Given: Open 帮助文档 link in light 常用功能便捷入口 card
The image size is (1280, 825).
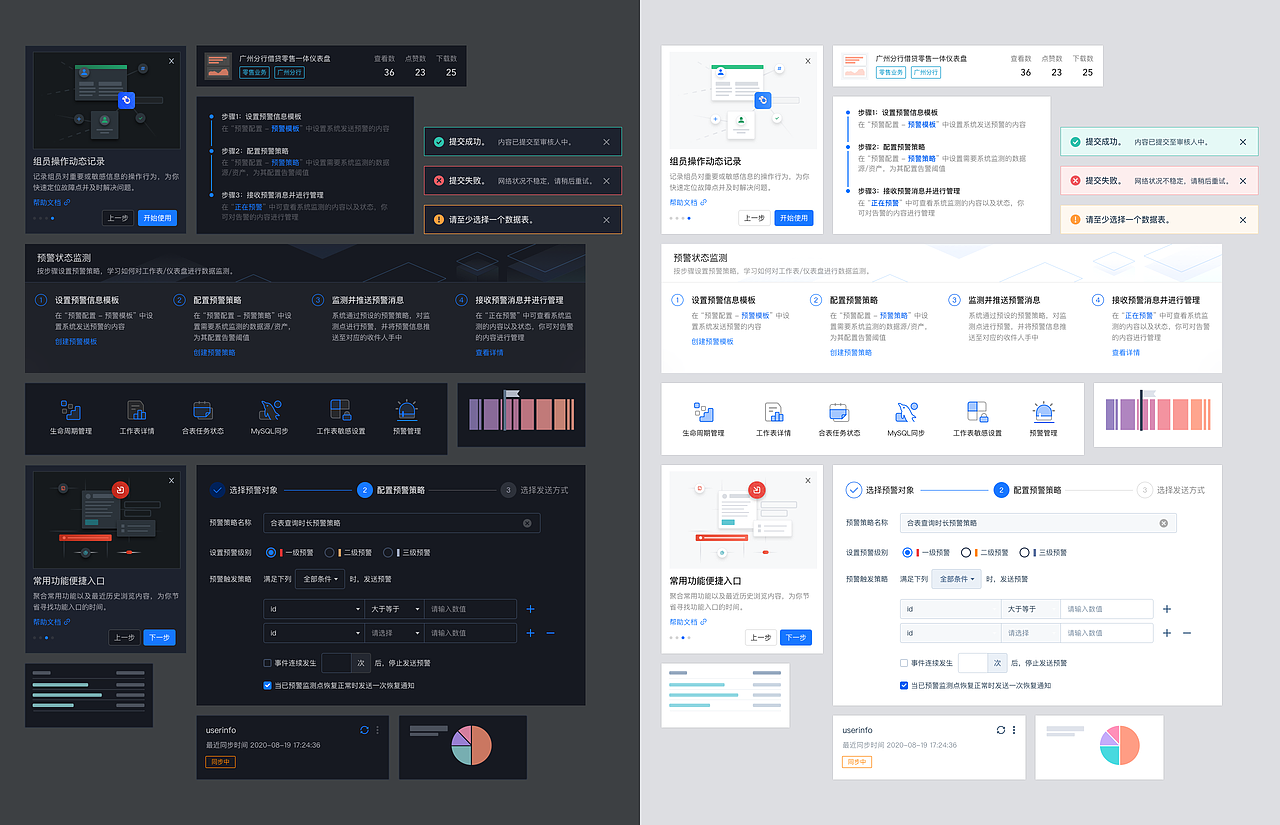Looking at the screenshot, I should click(686, 622).
